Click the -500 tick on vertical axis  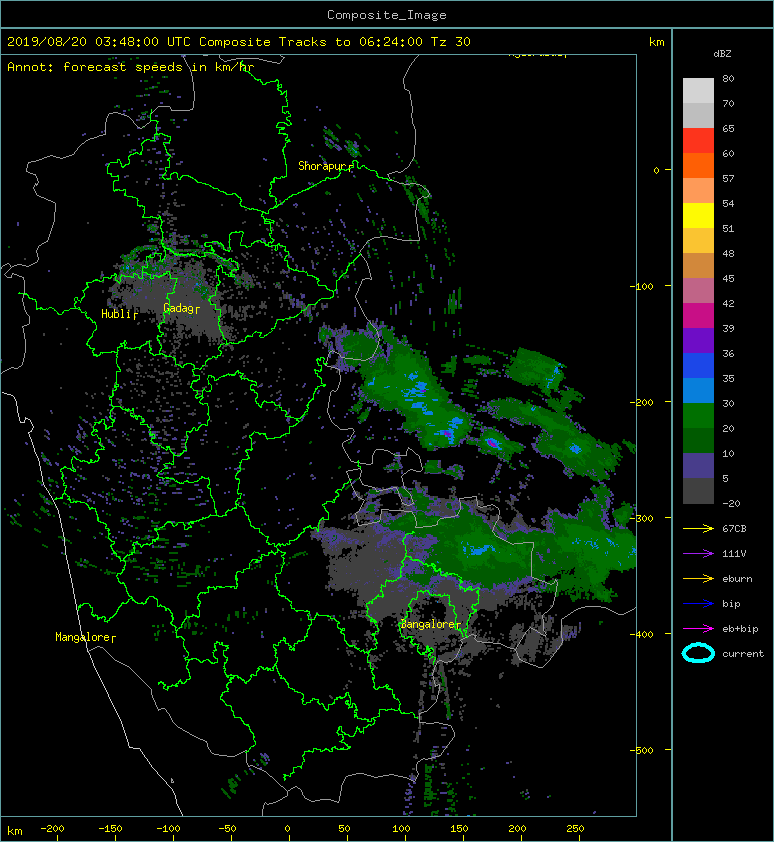642,750
